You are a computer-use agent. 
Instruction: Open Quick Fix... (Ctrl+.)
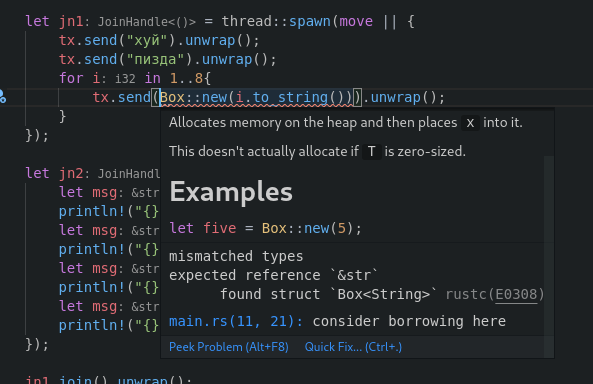point(353,347)
